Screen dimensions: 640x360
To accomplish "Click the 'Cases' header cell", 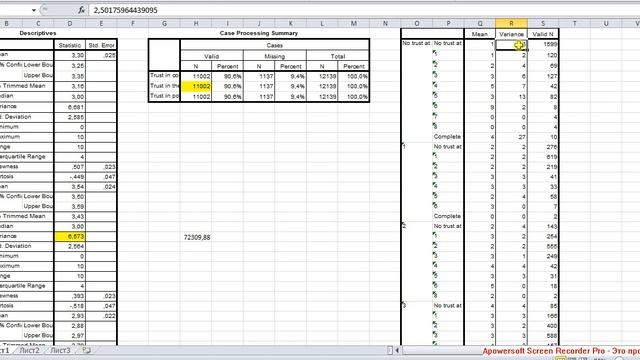I will tap(275, 45).
